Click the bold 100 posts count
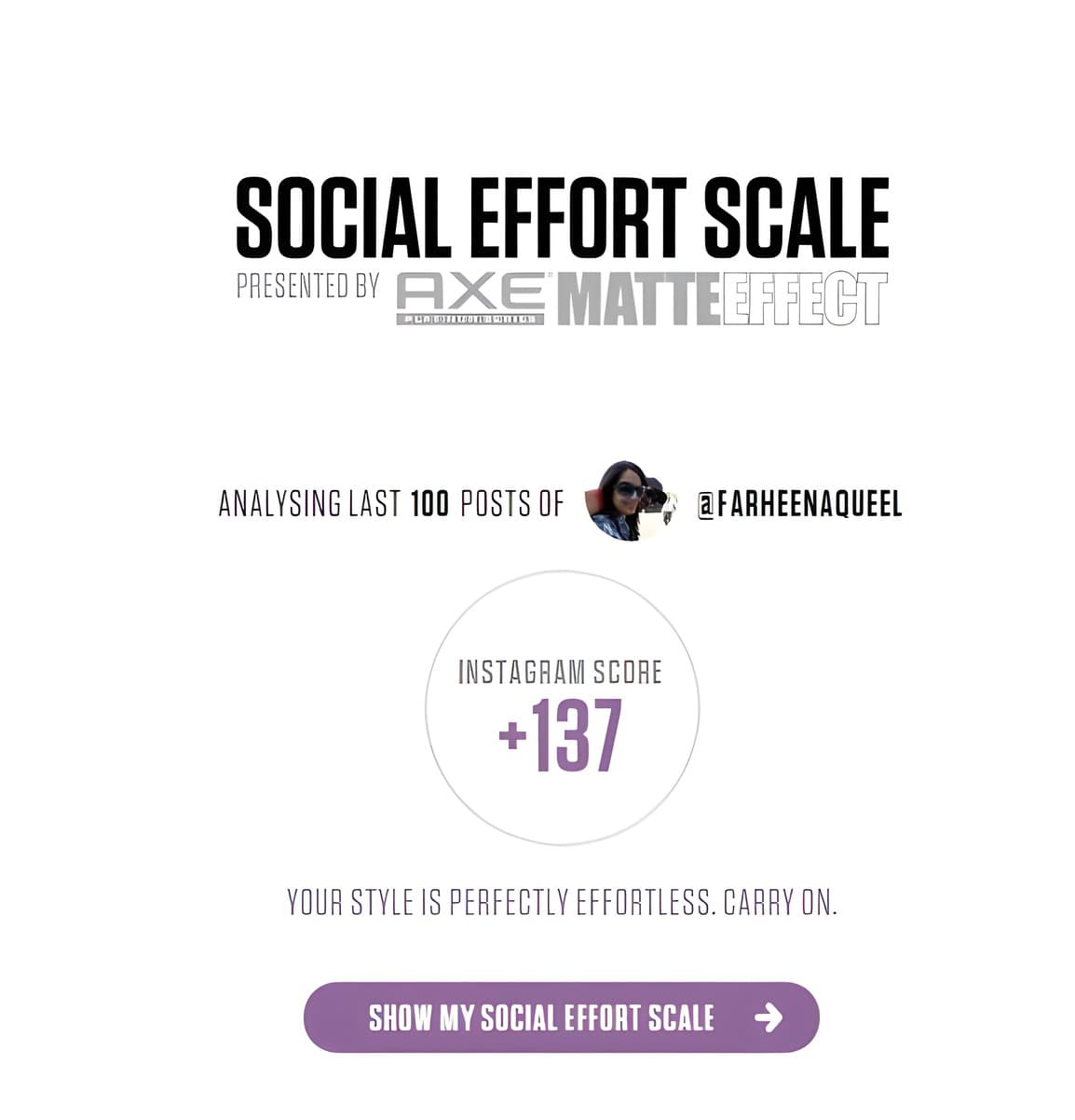Image resolution: width=1075 pixels, height=1120 pixels. point(429,504)
